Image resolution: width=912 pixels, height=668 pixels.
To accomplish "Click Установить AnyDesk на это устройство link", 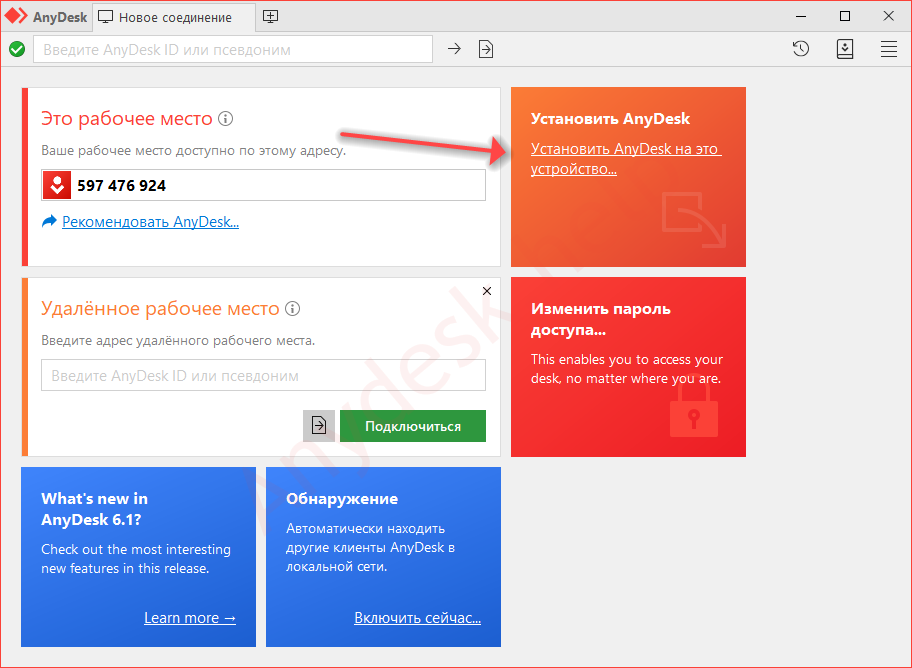I will pos(626,159).
